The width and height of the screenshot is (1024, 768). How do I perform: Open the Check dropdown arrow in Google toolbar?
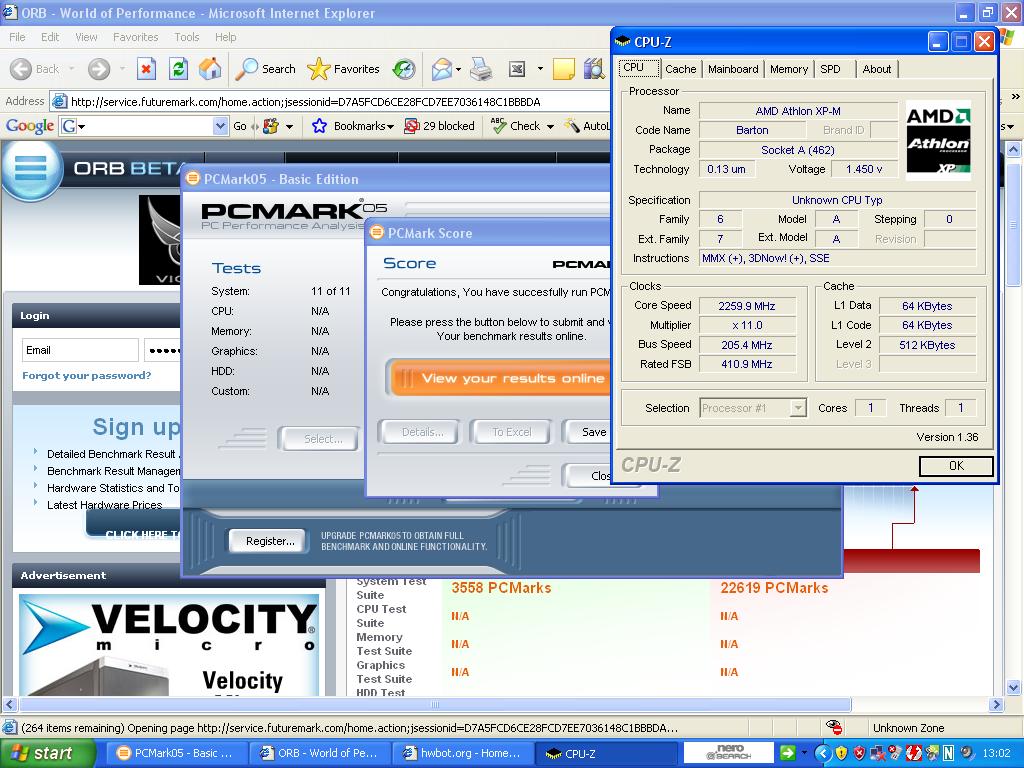(550, 127)
